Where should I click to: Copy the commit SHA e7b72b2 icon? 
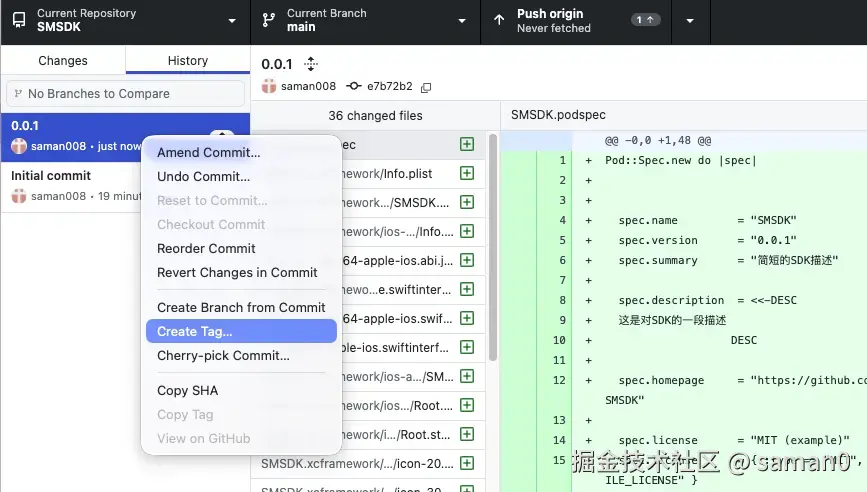[x=426, y=87]
